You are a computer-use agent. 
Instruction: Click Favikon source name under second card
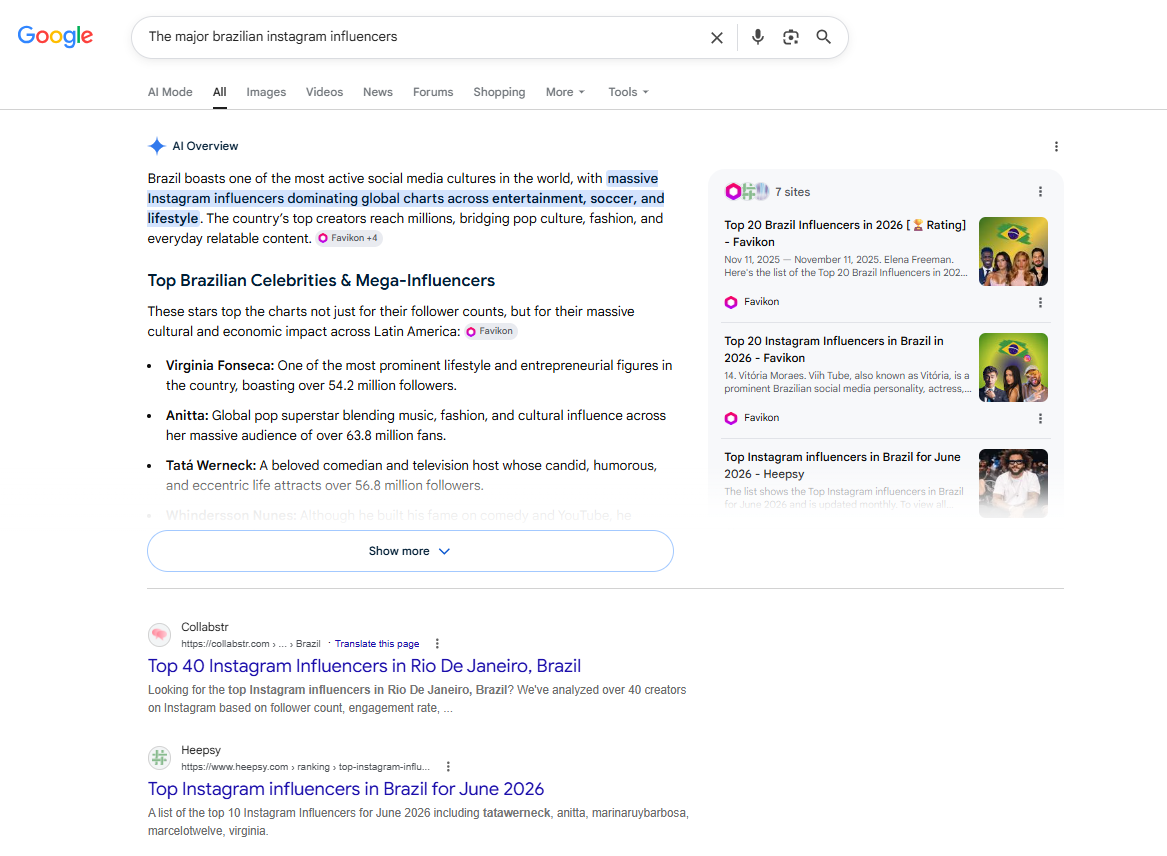761,418
